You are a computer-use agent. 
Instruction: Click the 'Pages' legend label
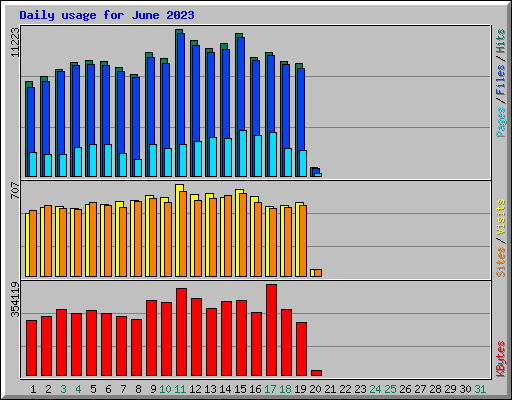(x=501, y=122)
